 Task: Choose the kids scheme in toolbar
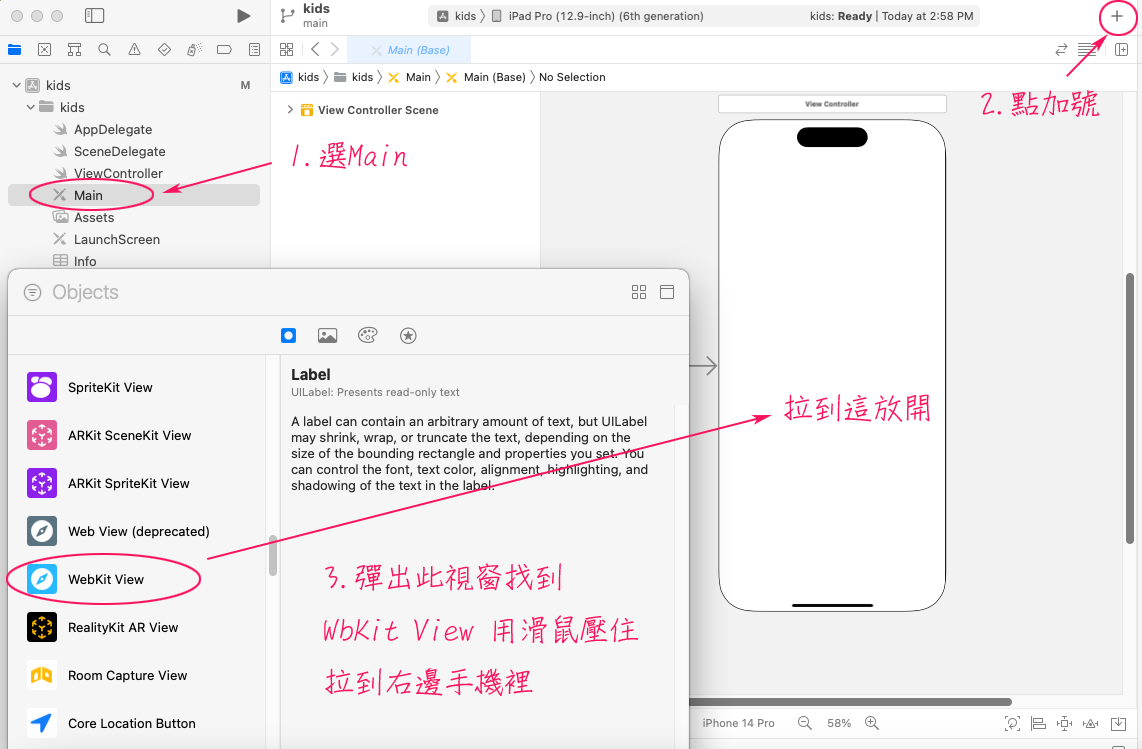[x=457, y=16]
